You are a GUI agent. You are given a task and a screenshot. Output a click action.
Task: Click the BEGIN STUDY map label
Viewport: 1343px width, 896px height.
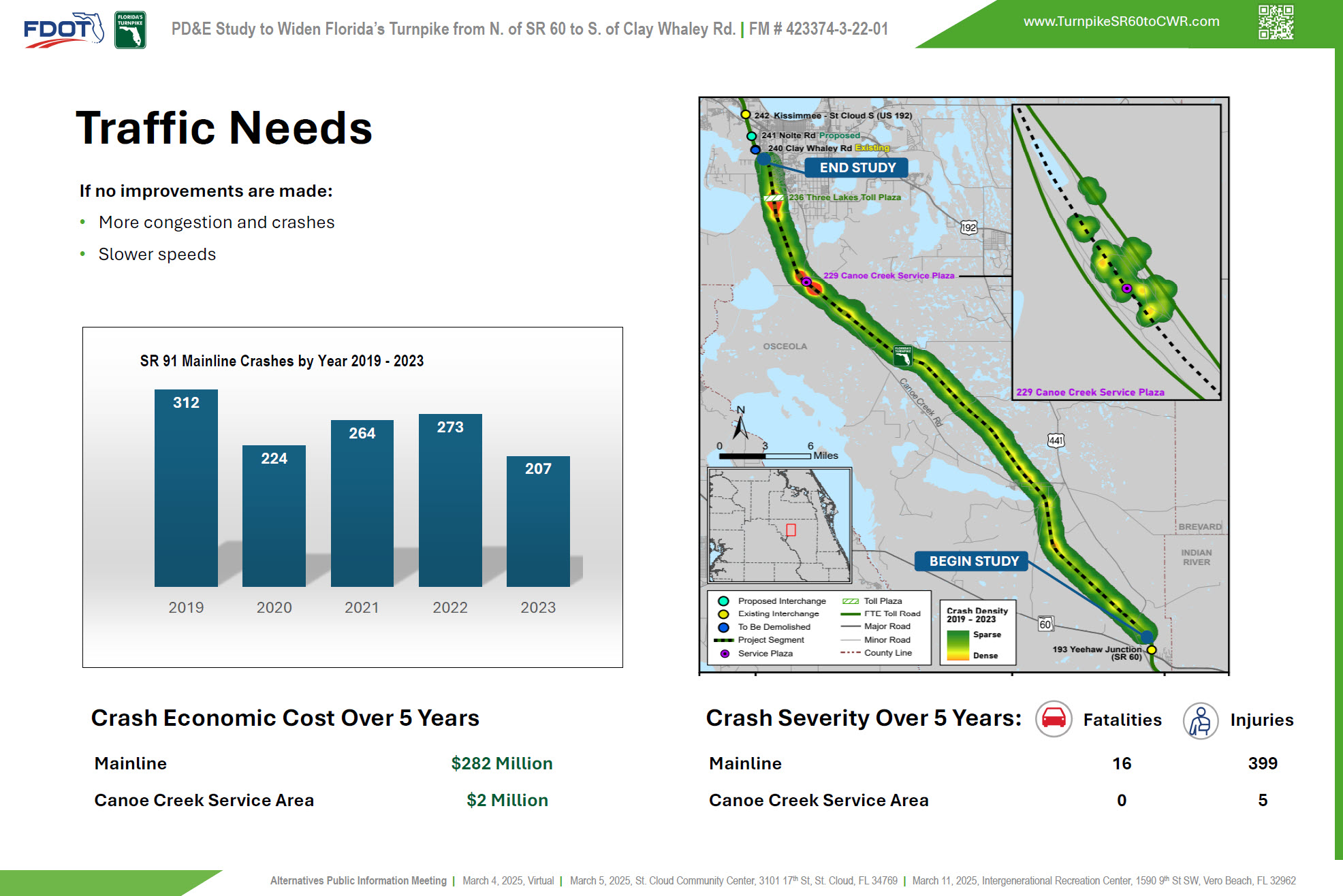(x=973, y=561)
